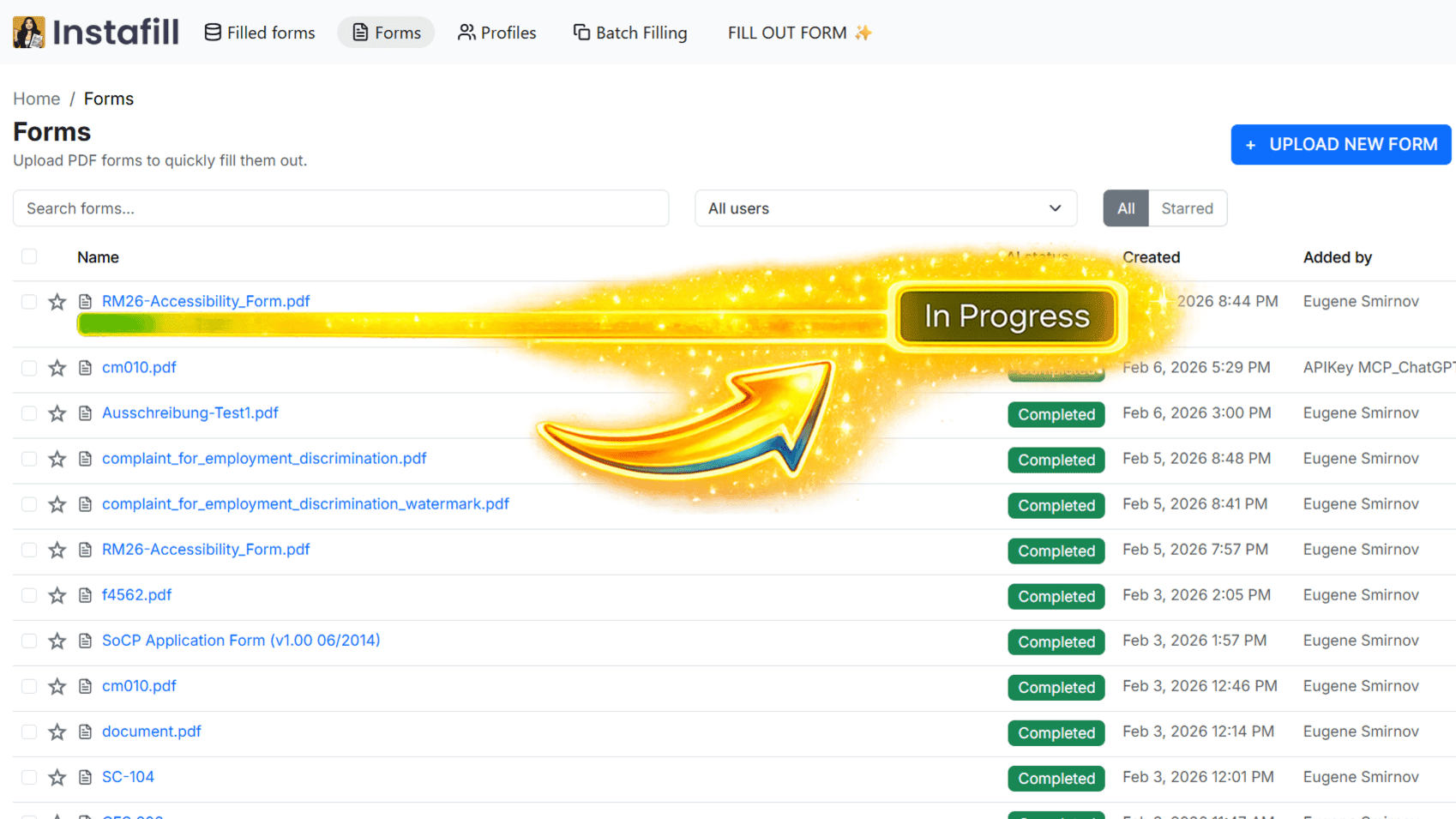Focus the Search forms input field
The image size is (1456, 819).
(x=340, y=208)
